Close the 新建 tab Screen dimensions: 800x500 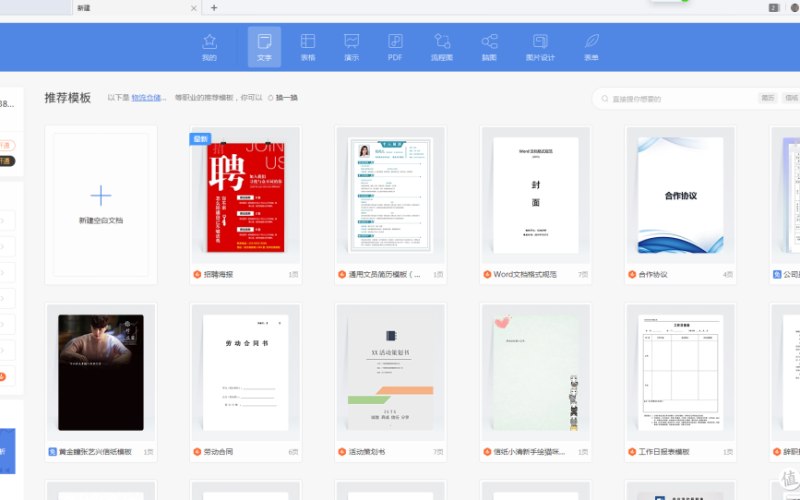pos(193,8)
